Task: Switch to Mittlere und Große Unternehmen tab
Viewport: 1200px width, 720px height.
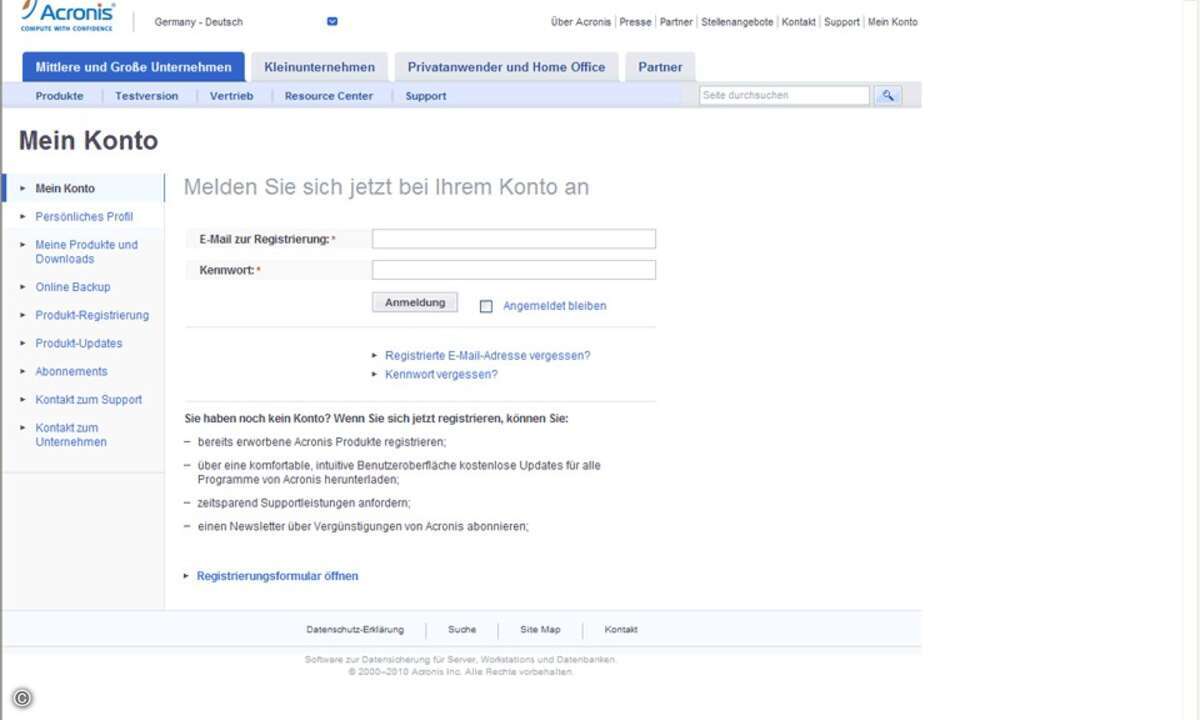Action: [133, 67]
